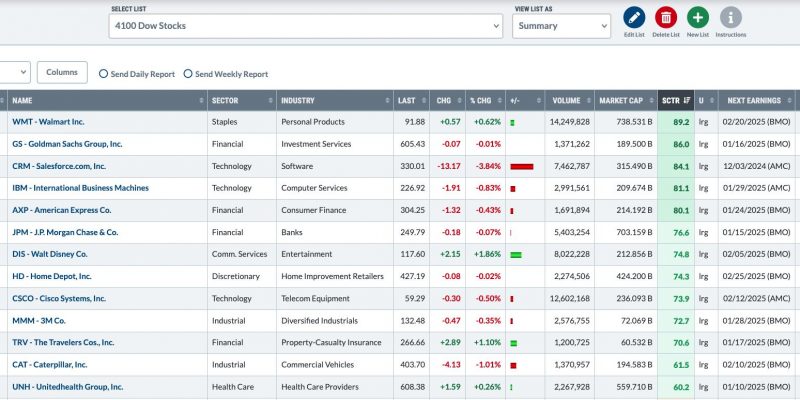Click sort arrows on CHG column
This screenshot has height=400, width=800.
460,101
